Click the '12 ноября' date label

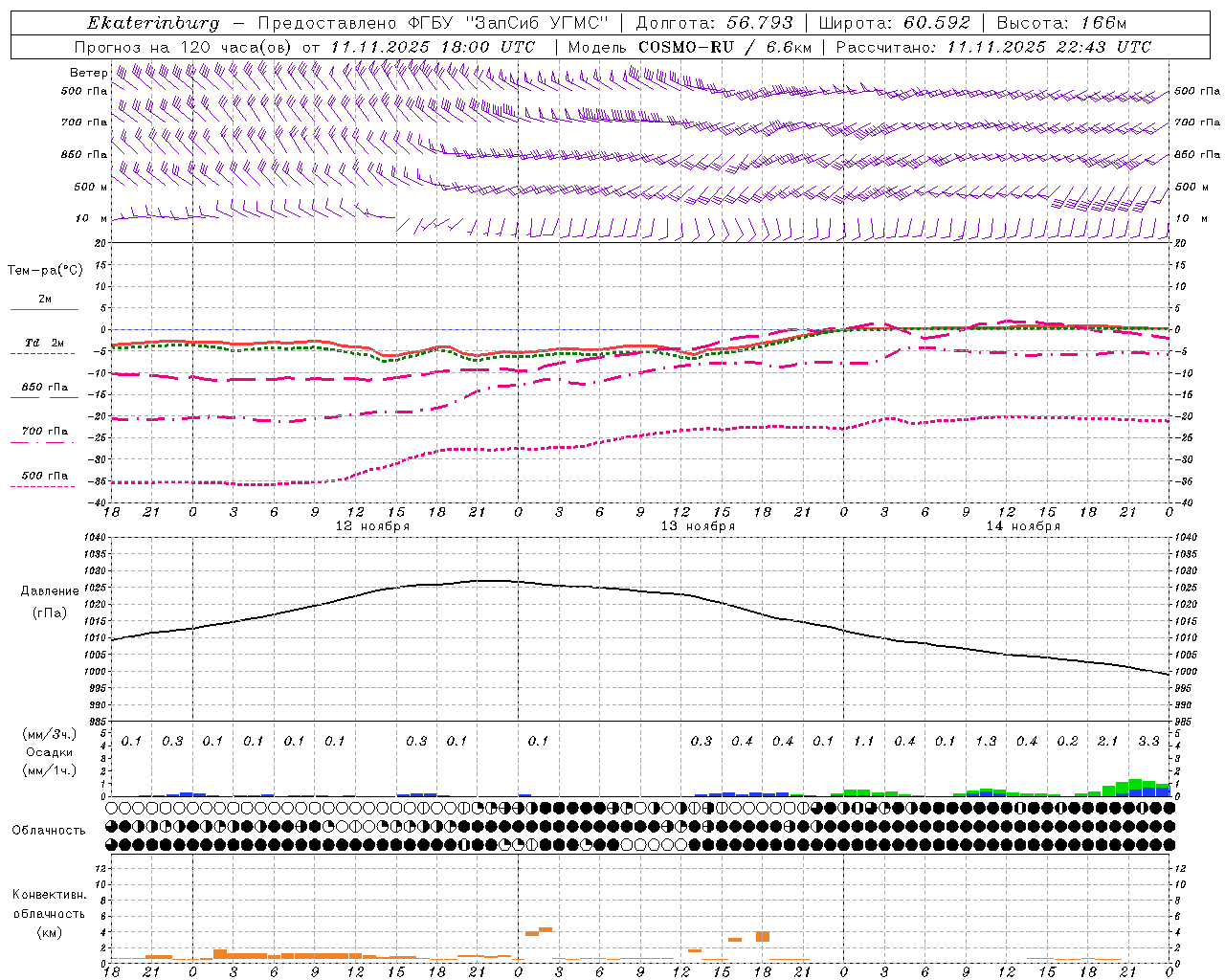tap(372, 525)
